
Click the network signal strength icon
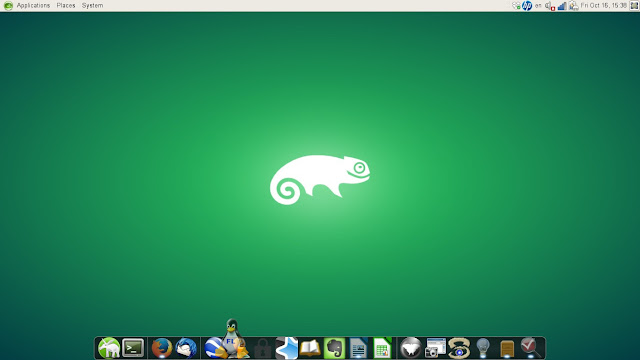(562, 6)
